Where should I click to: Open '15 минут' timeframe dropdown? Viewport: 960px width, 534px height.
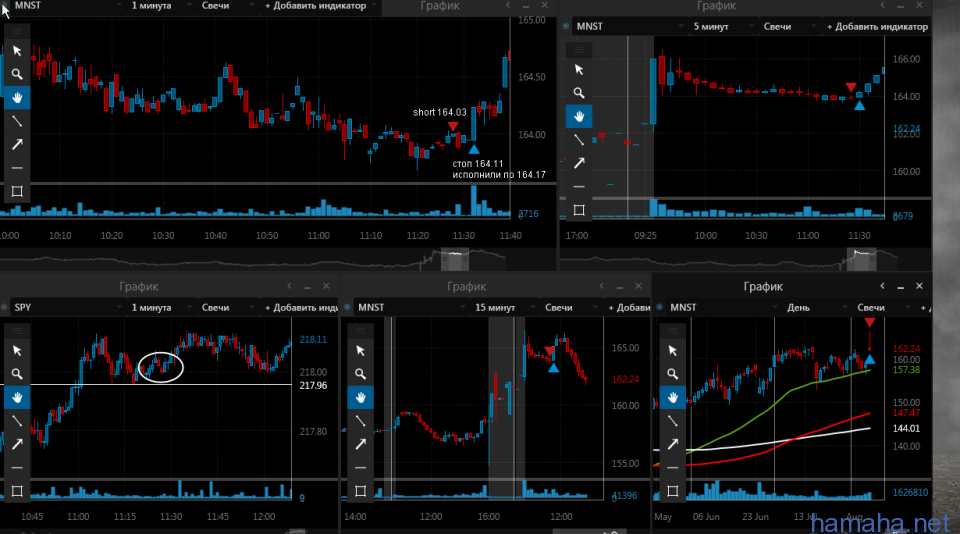tap(503, 307)
